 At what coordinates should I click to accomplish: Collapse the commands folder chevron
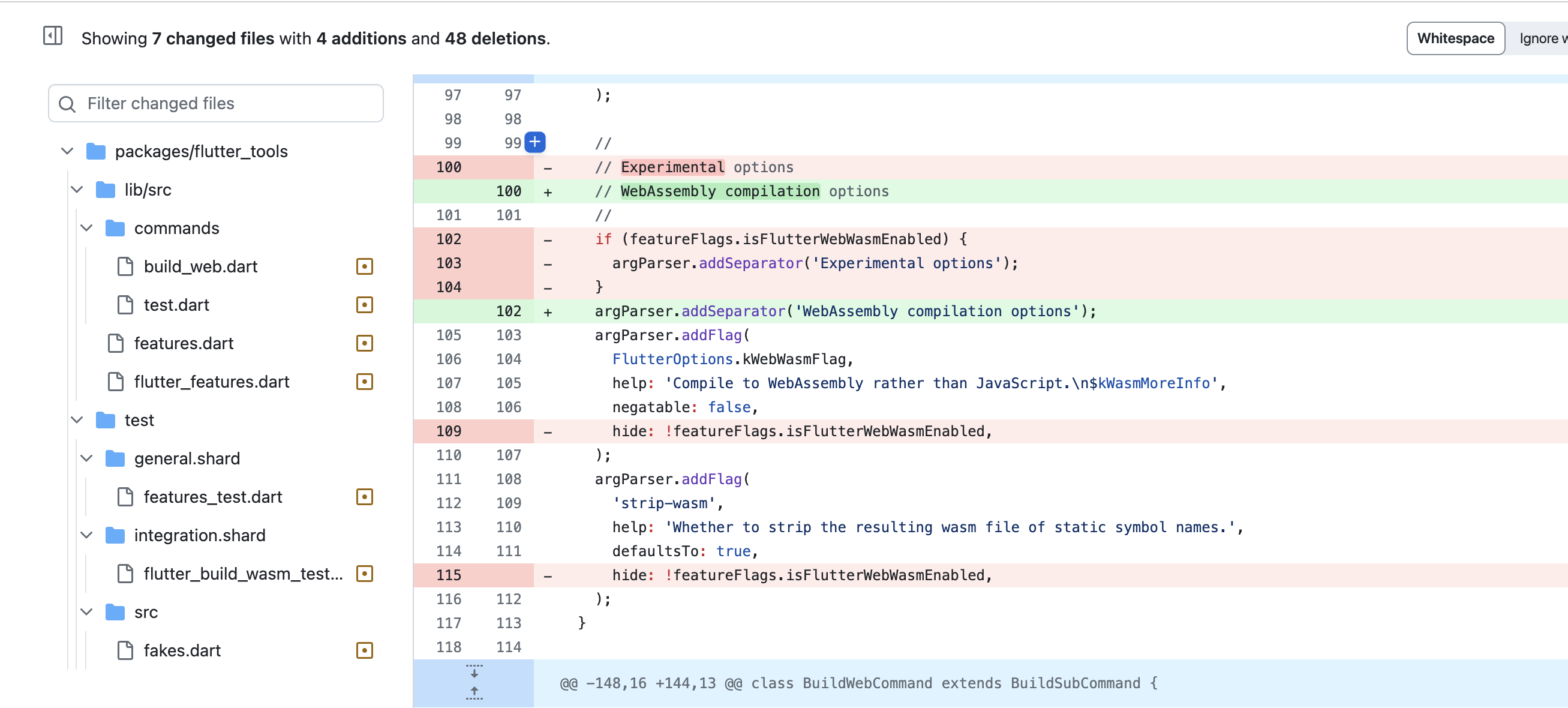click(87, 228)
